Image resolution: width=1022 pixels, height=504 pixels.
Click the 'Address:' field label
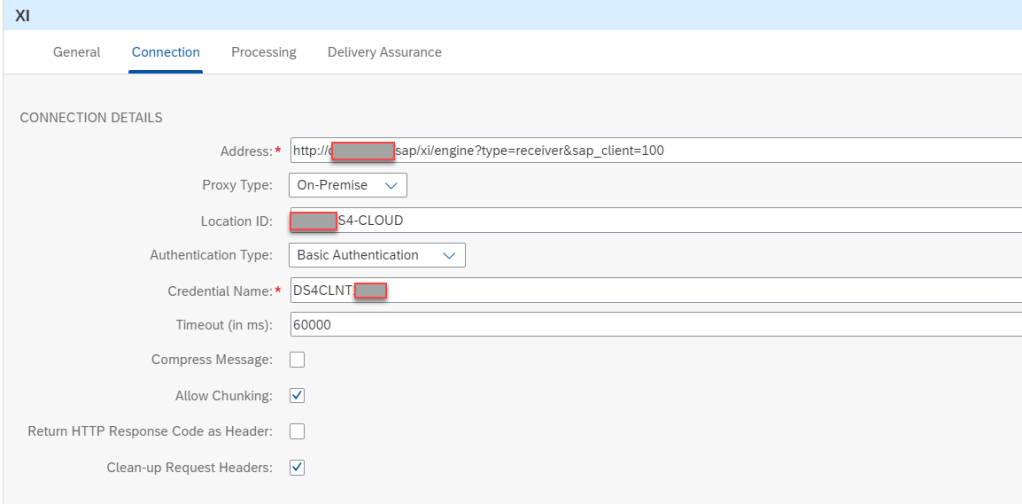(x=244, y=150)
